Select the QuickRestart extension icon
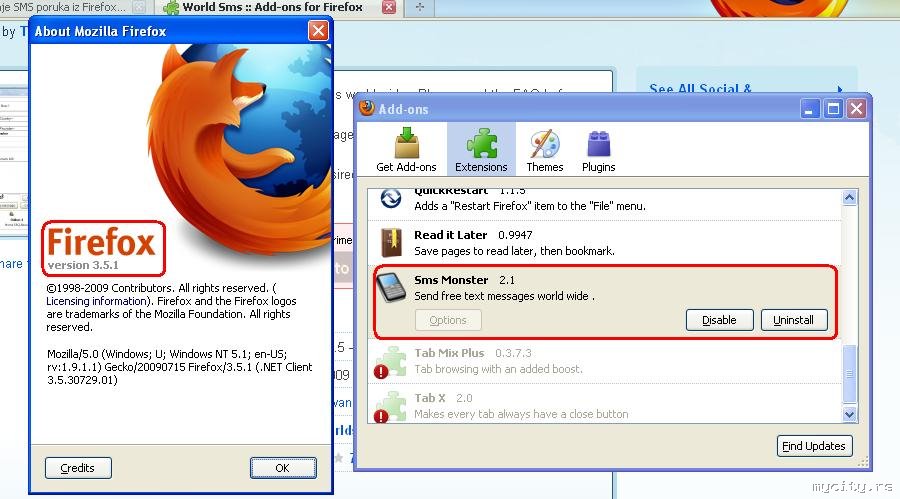The width and height of the screenshot is (900, 499). click(x=391, y=199)
